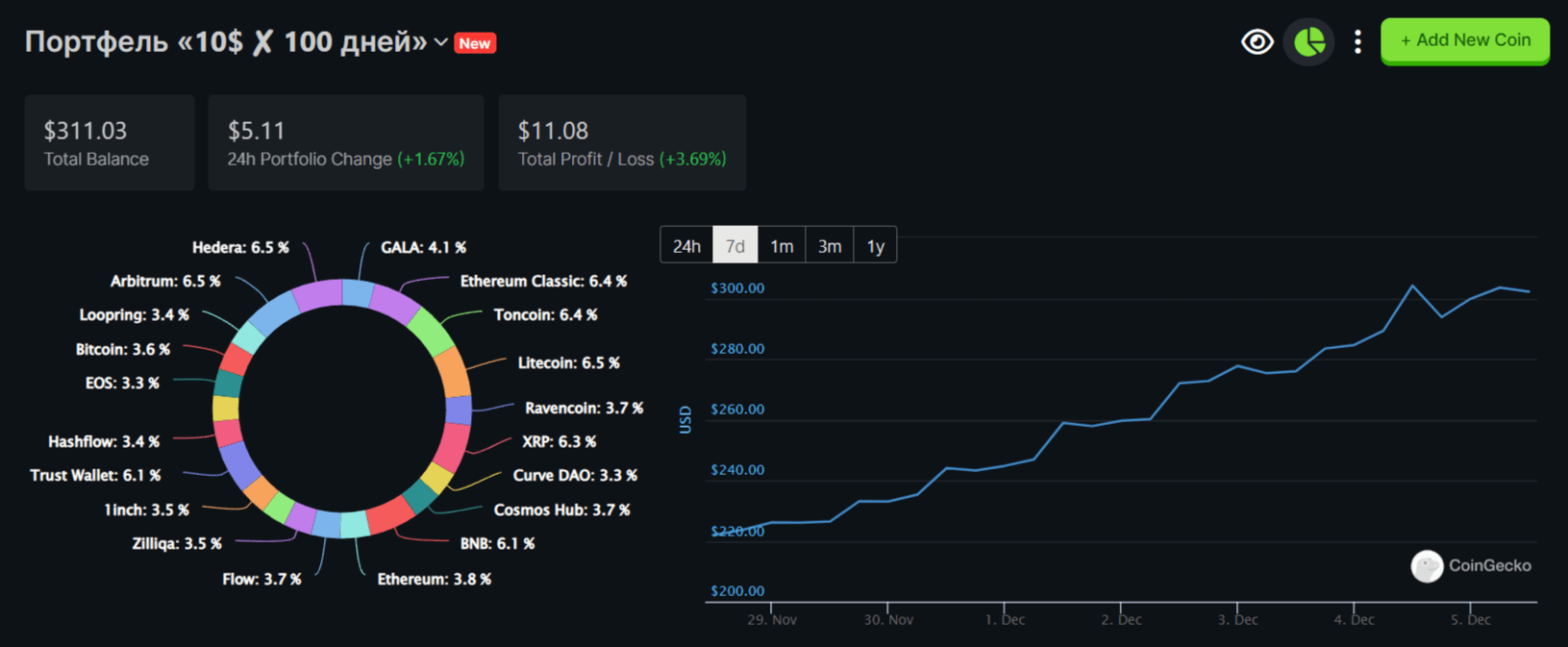Viewport: 1568px width, 647px height.
Task: Click the Hedera: 6.5 % label
Action: coord(240,247)
